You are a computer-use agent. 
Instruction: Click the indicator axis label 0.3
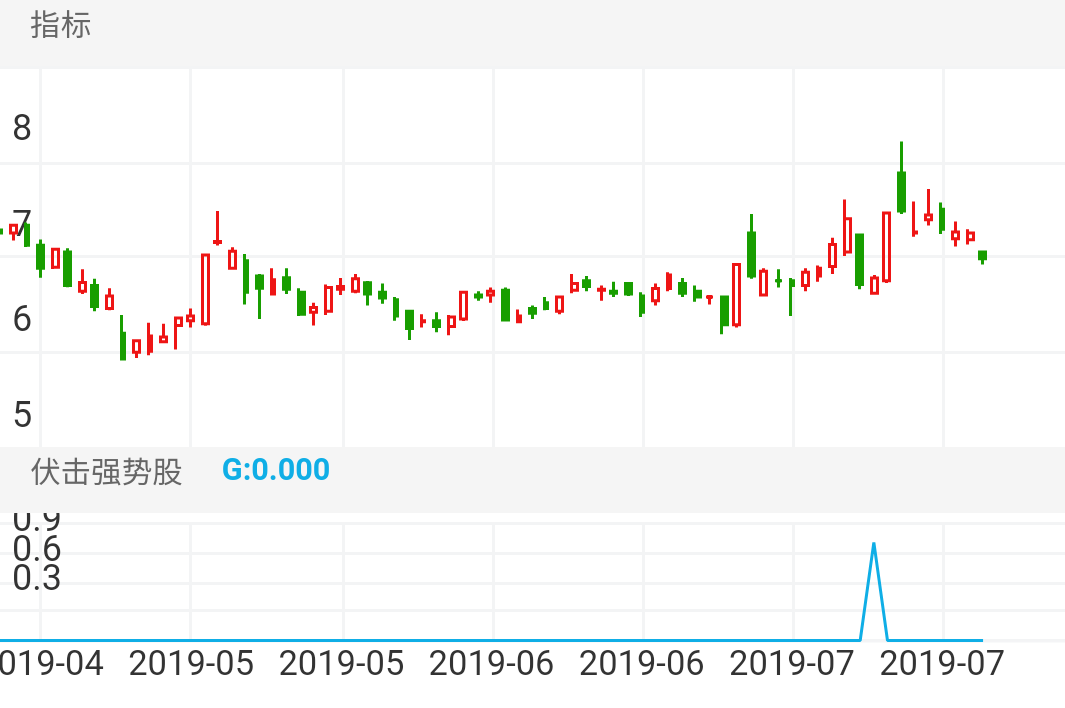(x=37, y=578)
